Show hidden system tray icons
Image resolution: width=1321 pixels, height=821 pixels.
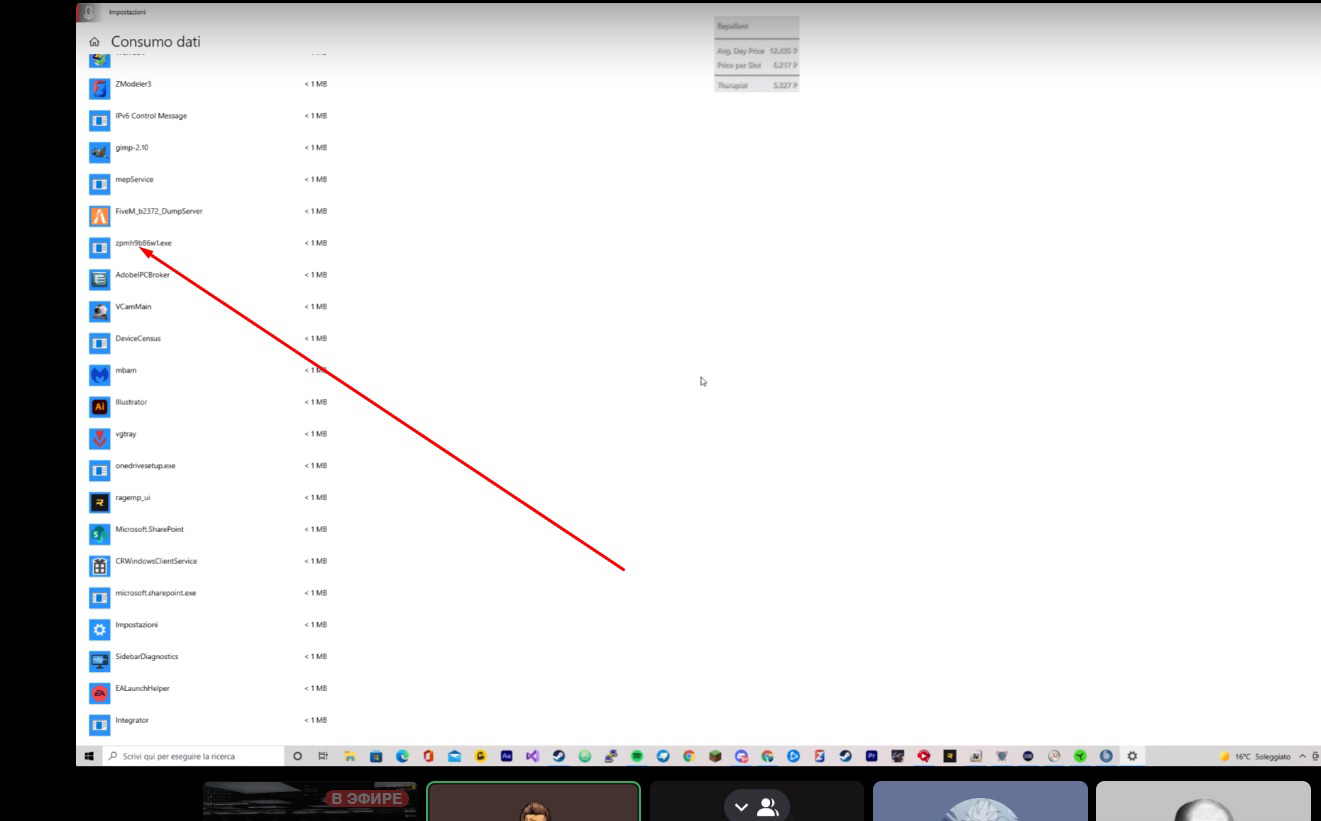[x=1302, y=757]
